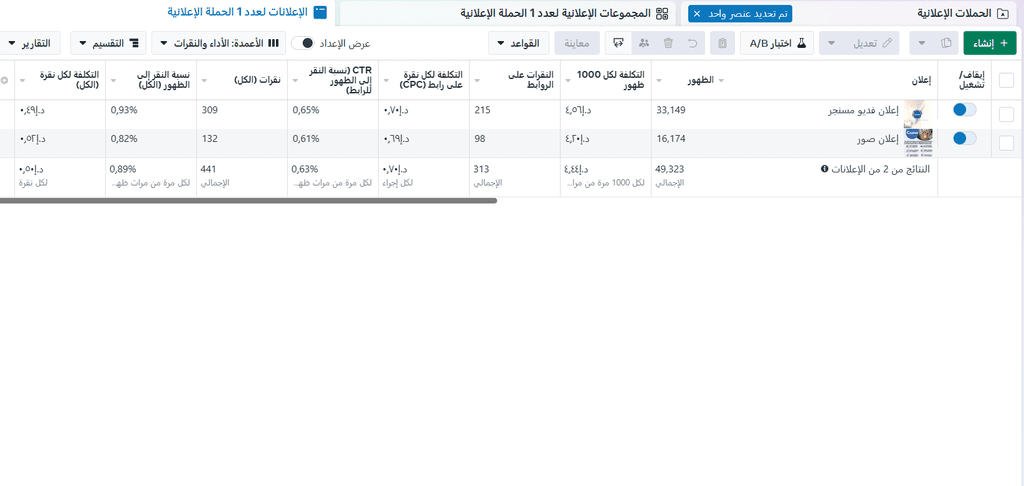Toggle the عرض الإعداد switch

[x=303, y=43]
